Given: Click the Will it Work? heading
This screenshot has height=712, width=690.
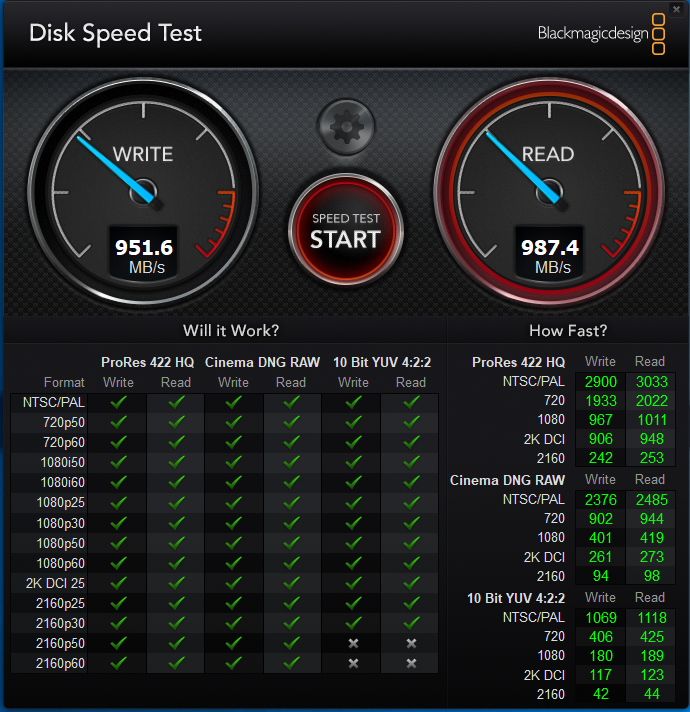Looking at the screenshot, I should (x=231, y=331).
